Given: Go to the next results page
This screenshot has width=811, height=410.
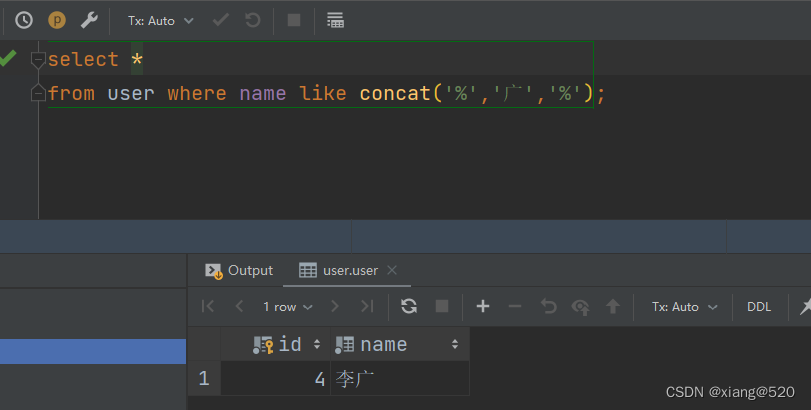Looking at the screenshot, I should (335, 306).
